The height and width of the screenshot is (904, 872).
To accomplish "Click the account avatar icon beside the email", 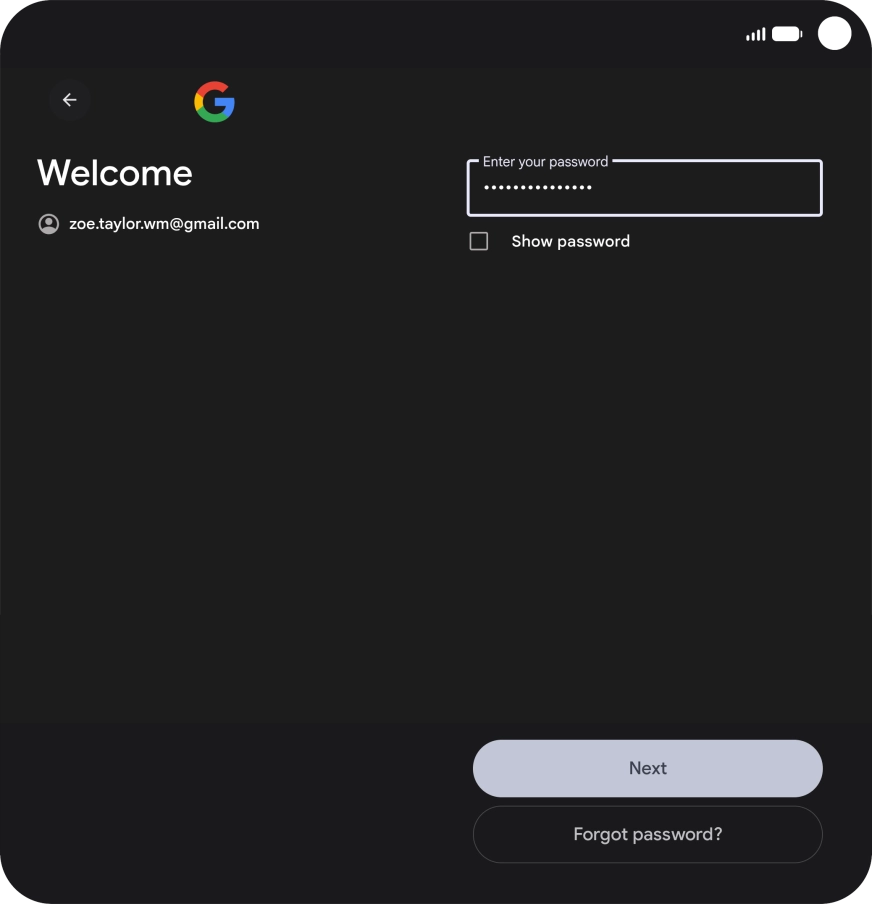I will click(48, 224).
